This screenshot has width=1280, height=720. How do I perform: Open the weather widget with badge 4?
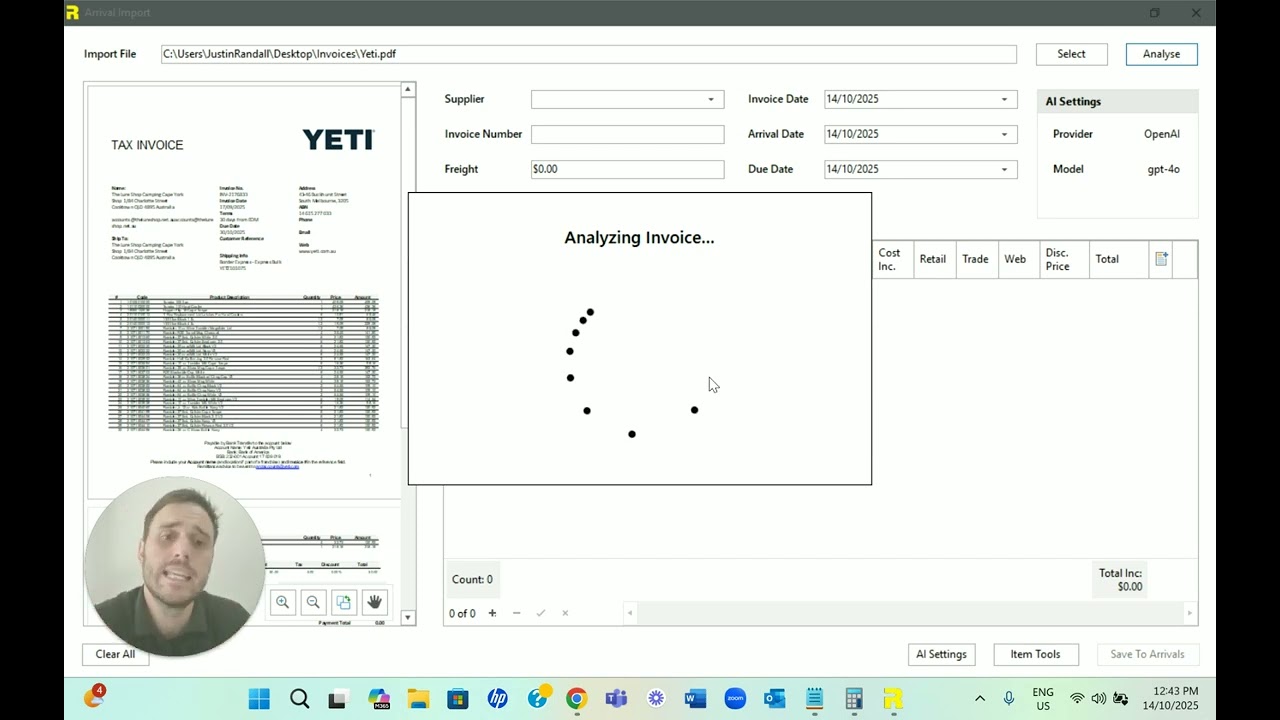pos(93,697)
